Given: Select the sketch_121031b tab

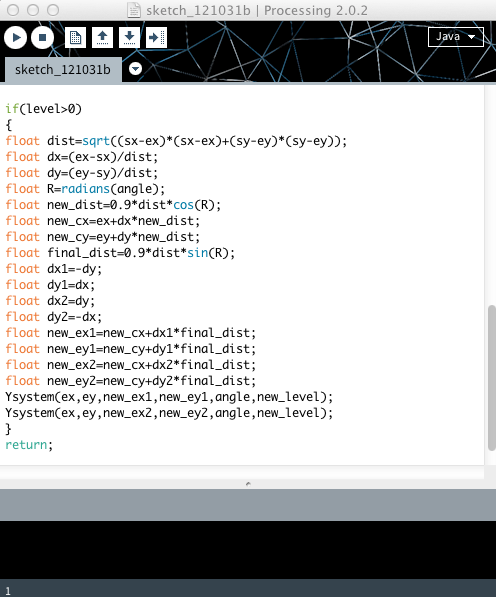Looking at the screenshot, I should pos(63,70).
